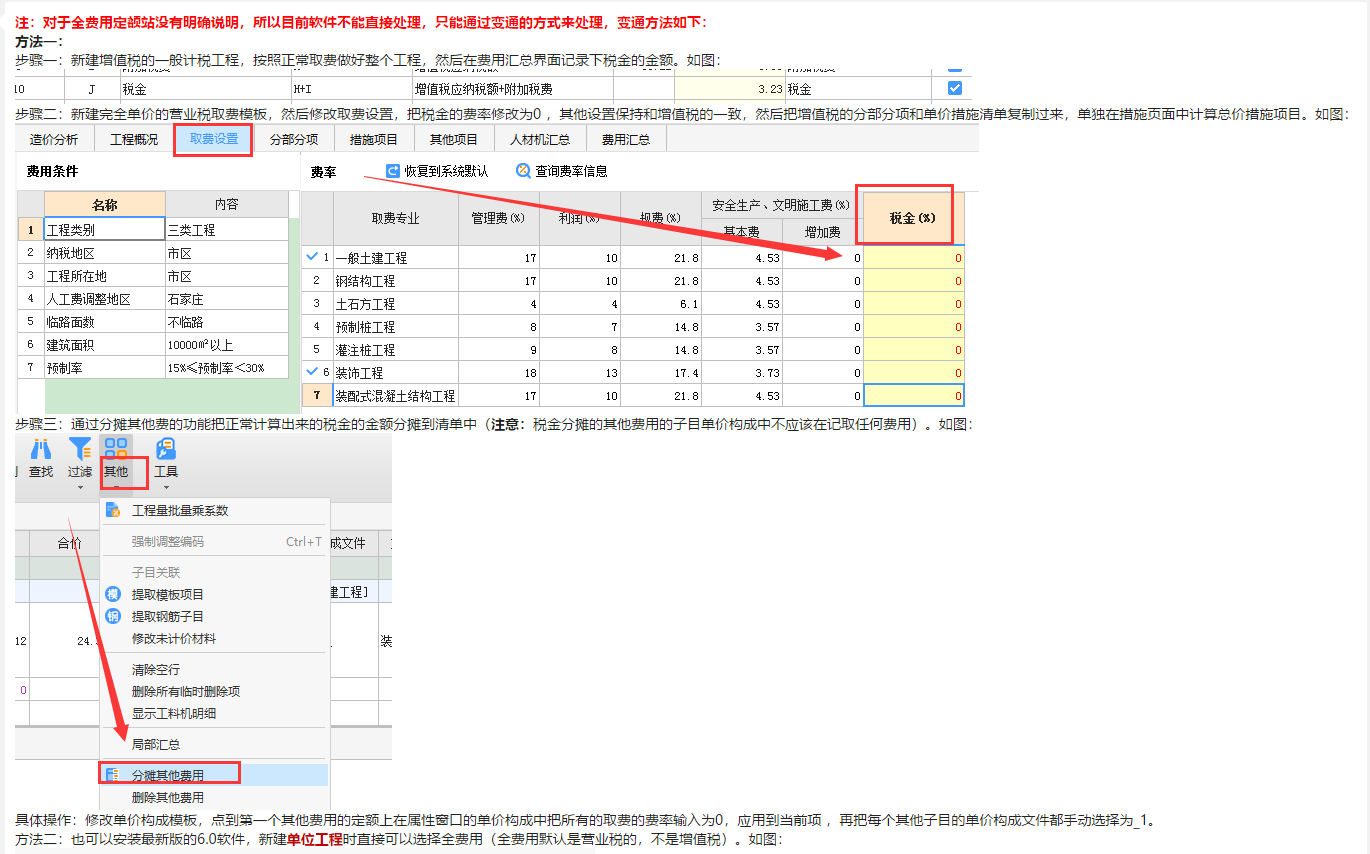
Task: Toggle checkmark on row 1 一般土建工程
Action: (x=311, y=257)
